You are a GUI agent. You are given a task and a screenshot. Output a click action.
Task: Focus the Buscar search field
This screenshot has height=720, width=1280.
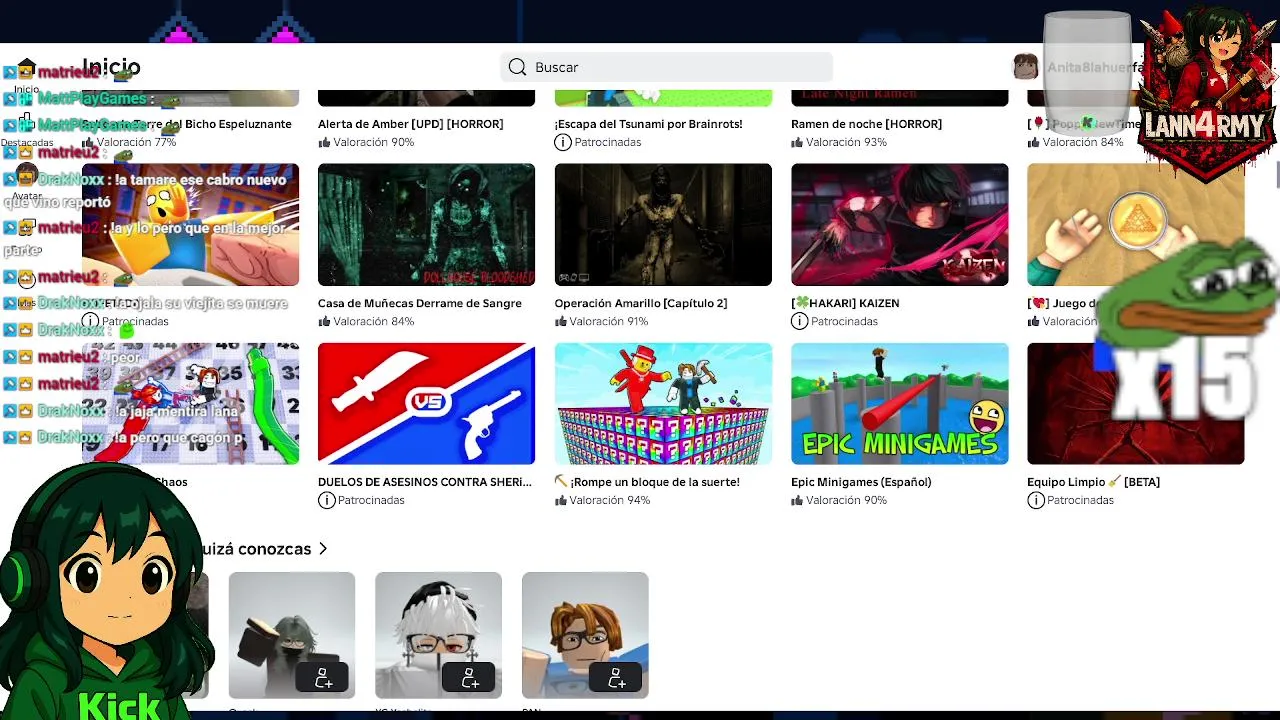pos(666,67)
